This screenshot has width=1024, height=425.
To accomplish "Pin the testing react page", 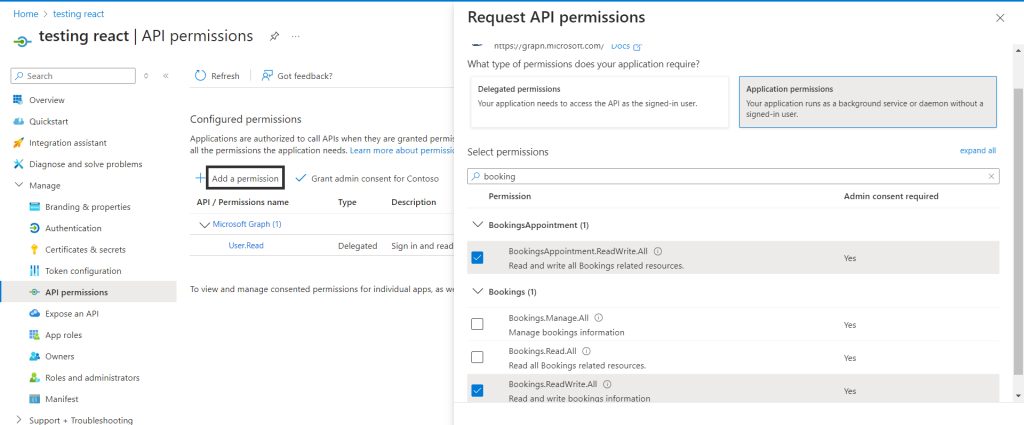I will (274, 37).
